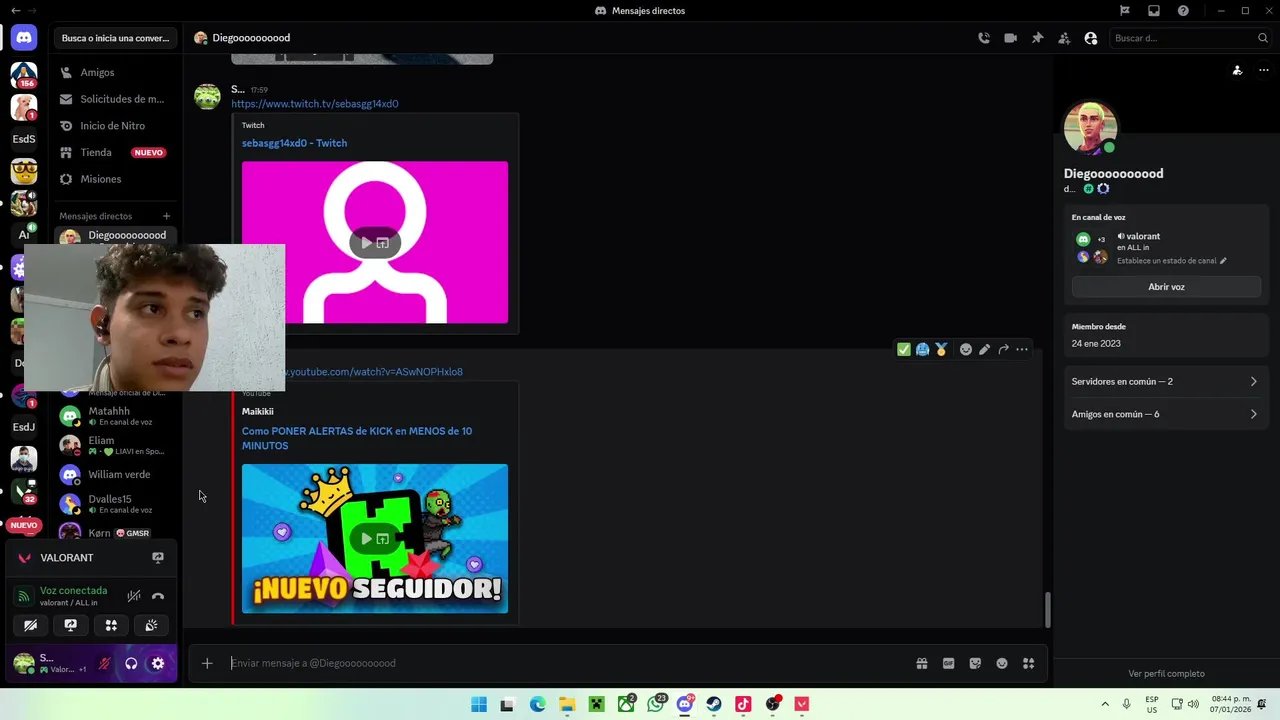Open the sebasgg14xd0 - Twitch embed title
This screenshot has width=1280, height=720.
pyautogui.click(x=294, y=143)
